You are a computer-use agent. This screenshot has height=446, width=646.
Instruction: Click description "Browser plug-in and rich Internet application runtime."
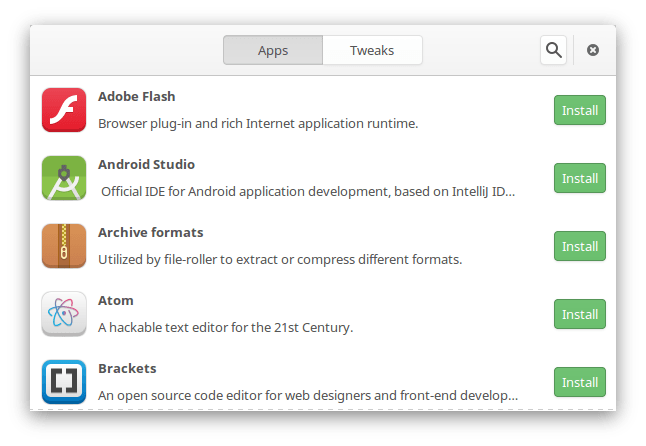point(258,124)
